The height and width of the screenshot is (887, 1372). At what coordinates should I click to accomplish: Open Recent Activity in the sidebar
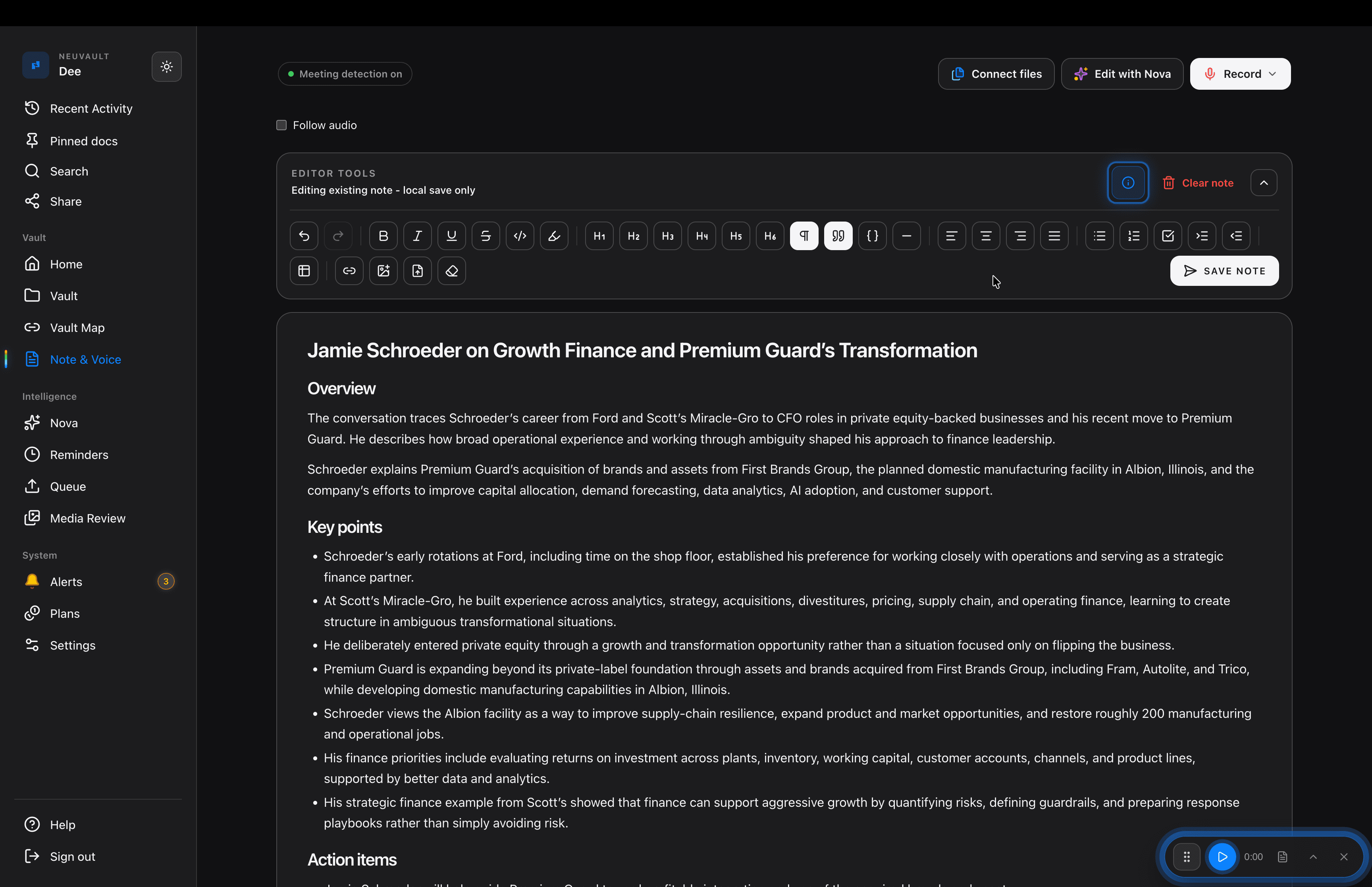(x=91, y=108)
